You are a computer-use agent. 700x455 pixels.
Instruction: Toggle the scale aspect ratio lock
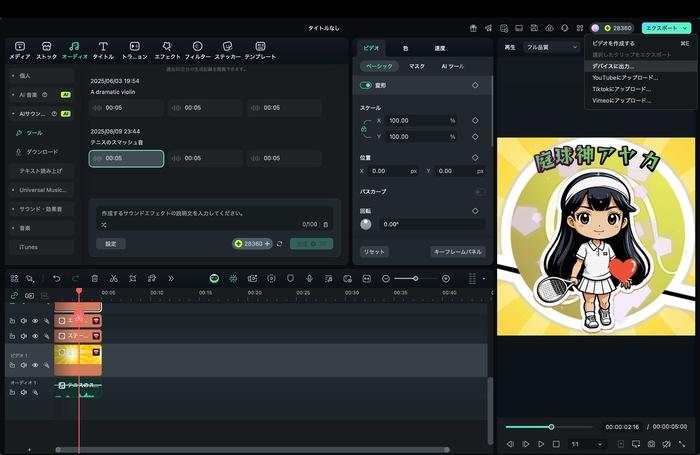(x=364, y=129)
